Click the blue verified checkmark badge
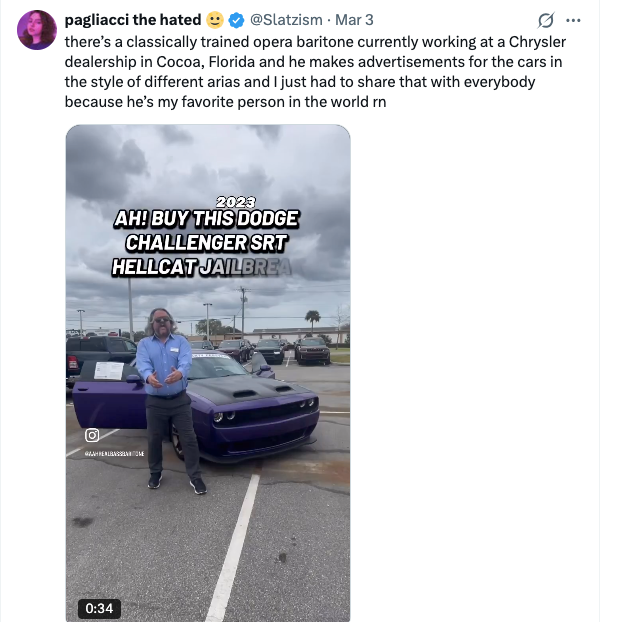 point(236,20)
